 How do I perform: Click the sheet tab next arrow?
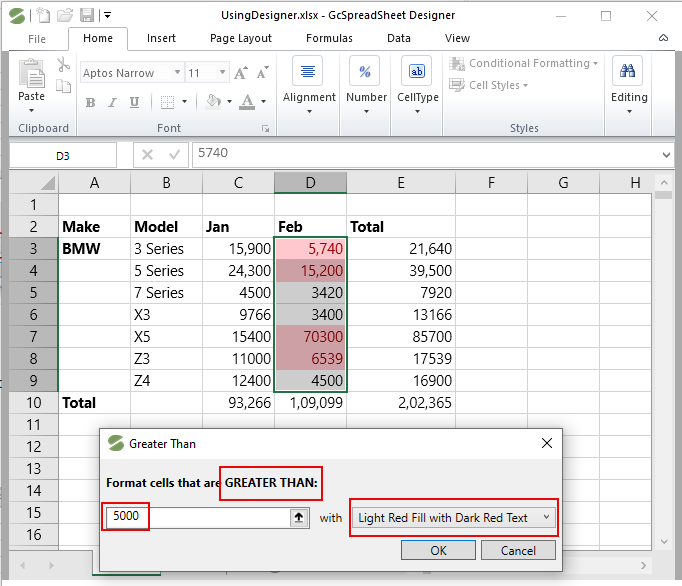[51, 565]
